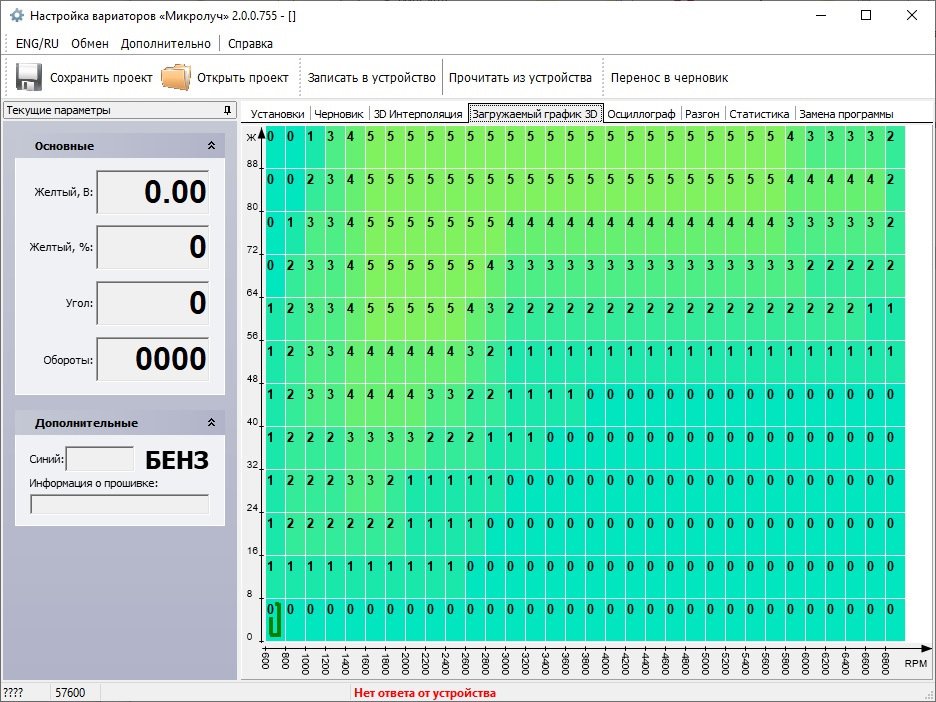Pin the Текущие параметры panel
This screenshot has width=936, height=702.
[x=227, y=110]
